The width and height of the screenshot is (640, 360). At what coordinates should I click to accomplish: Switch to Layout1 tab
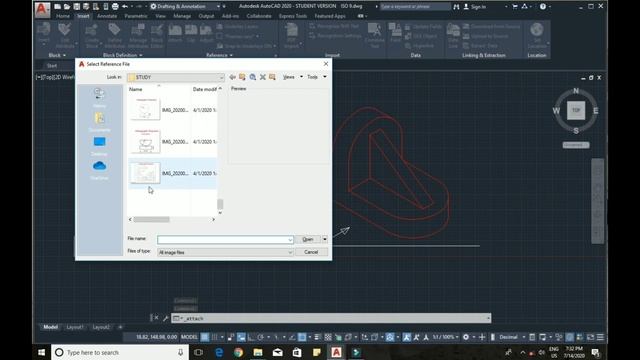coord(75,327)
